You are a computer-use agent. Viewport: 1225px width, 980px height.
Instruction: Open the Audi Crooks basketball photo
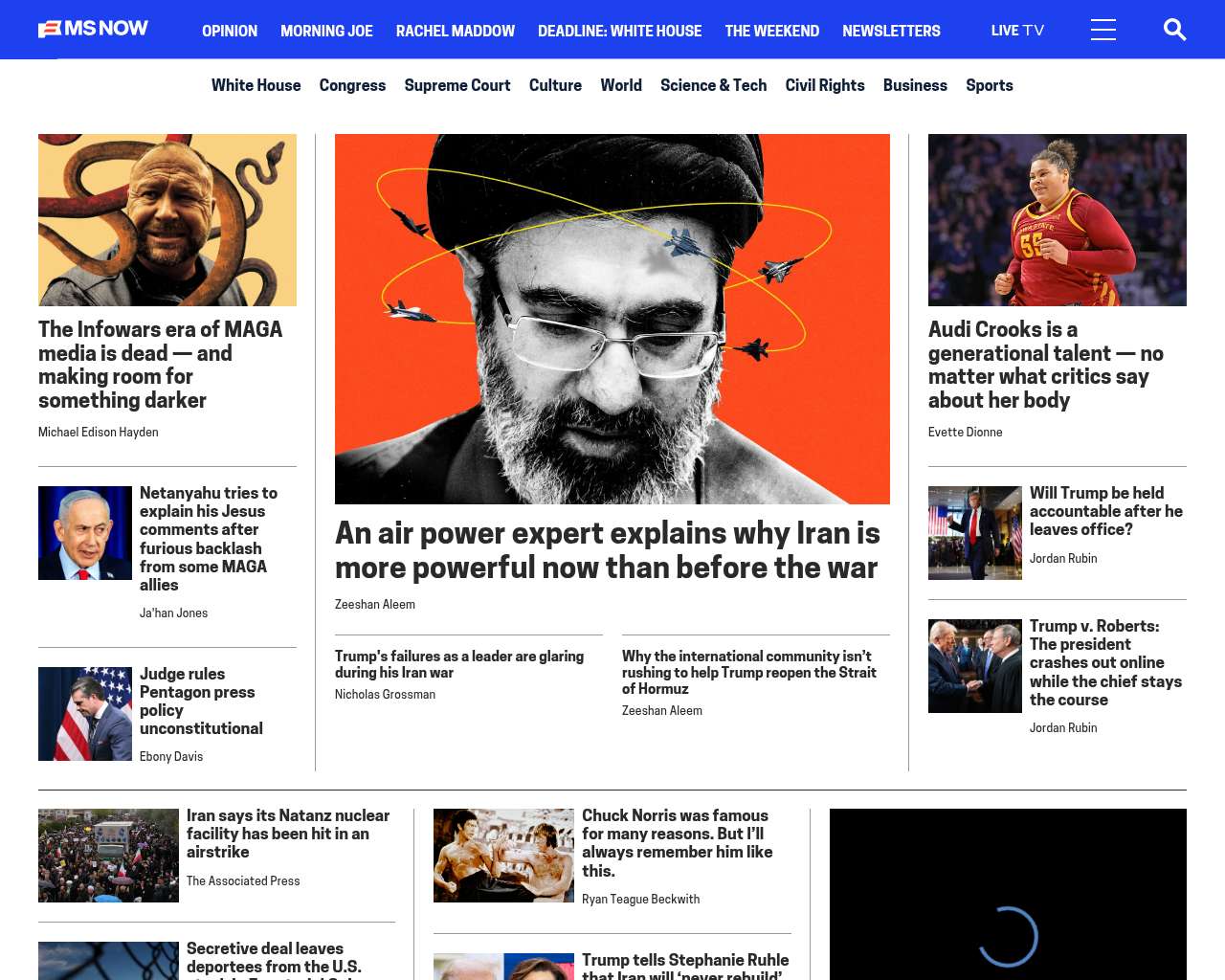(x=1058, y=220)
